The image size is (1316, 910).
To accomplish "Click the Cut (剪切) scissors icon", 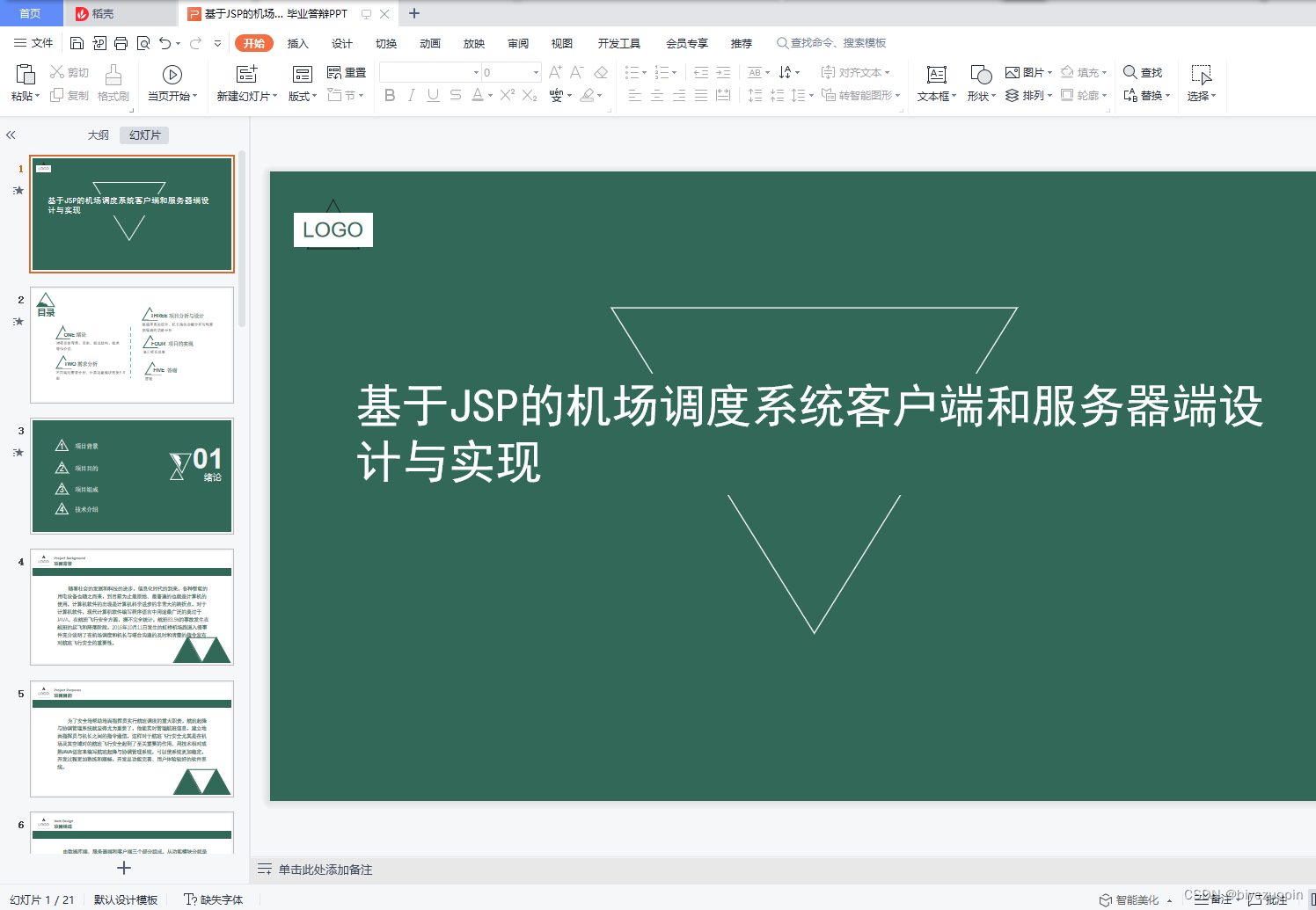I will click(x=57, y=72).
